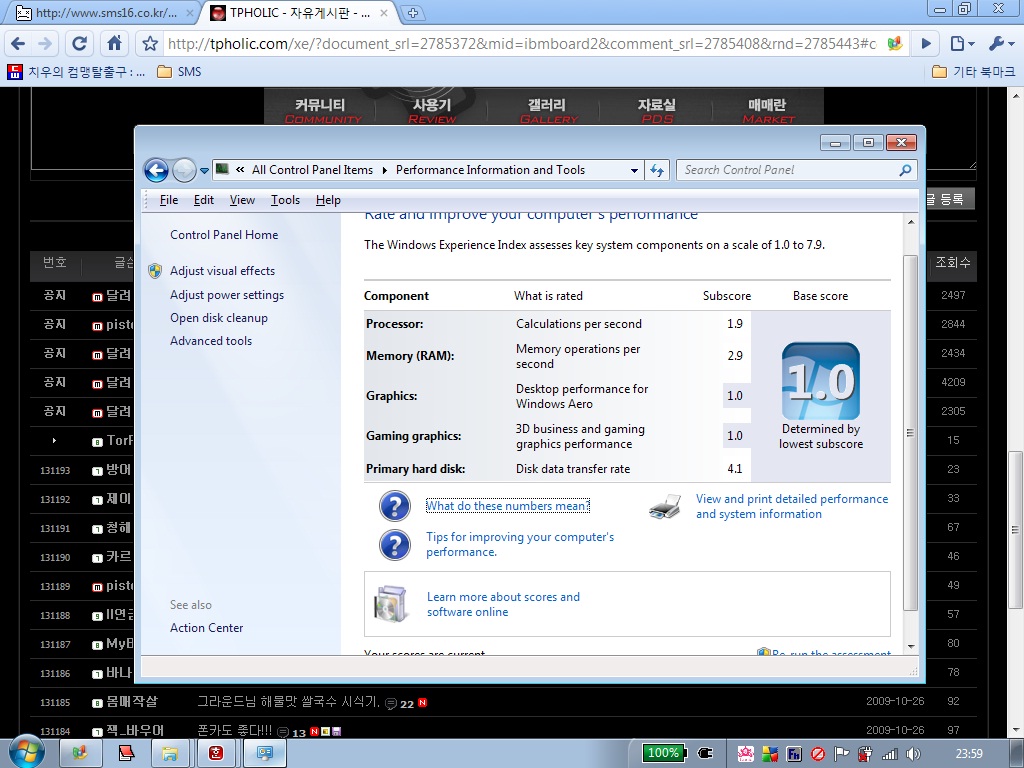Open recent pages dropdown next to forward button
The image size is (1024, 768).
pos(205,171)
